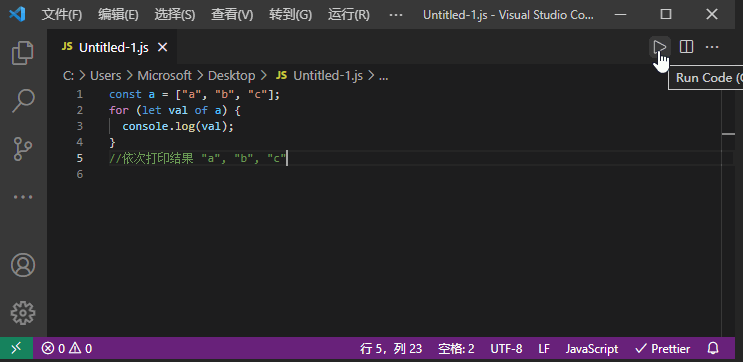The height and width of the screenshot is (362, 743).
Task: Open the 文件(F) menu
Action: point(62,15)
